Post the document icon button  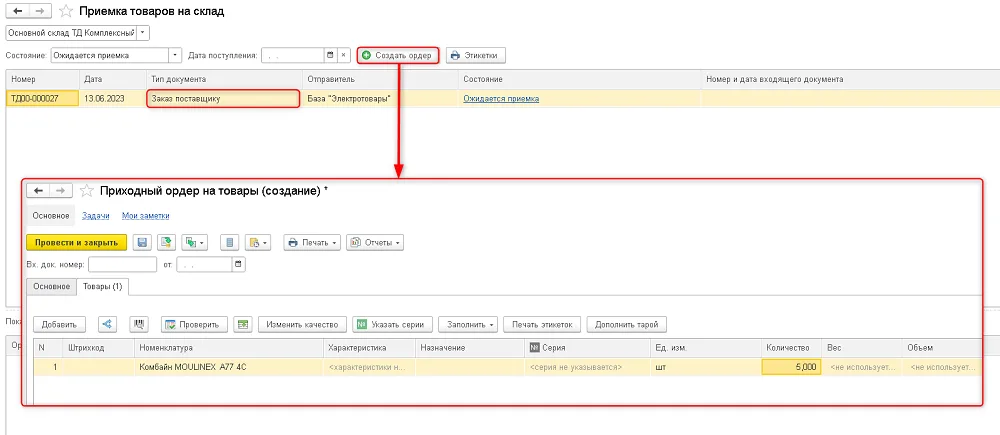(166, 242)
